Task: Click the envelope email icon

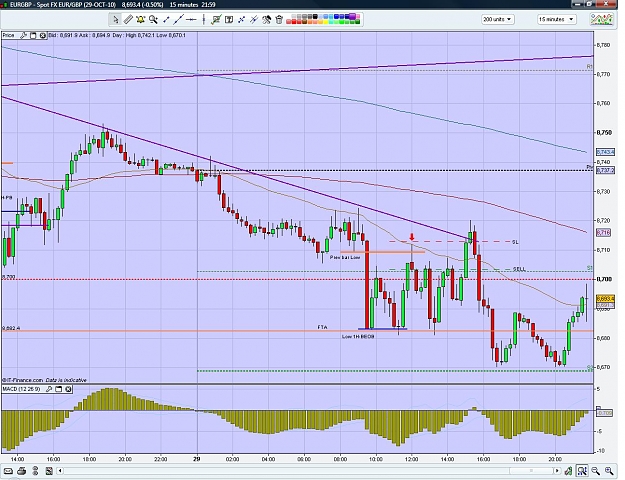Action: click(8, 471)
